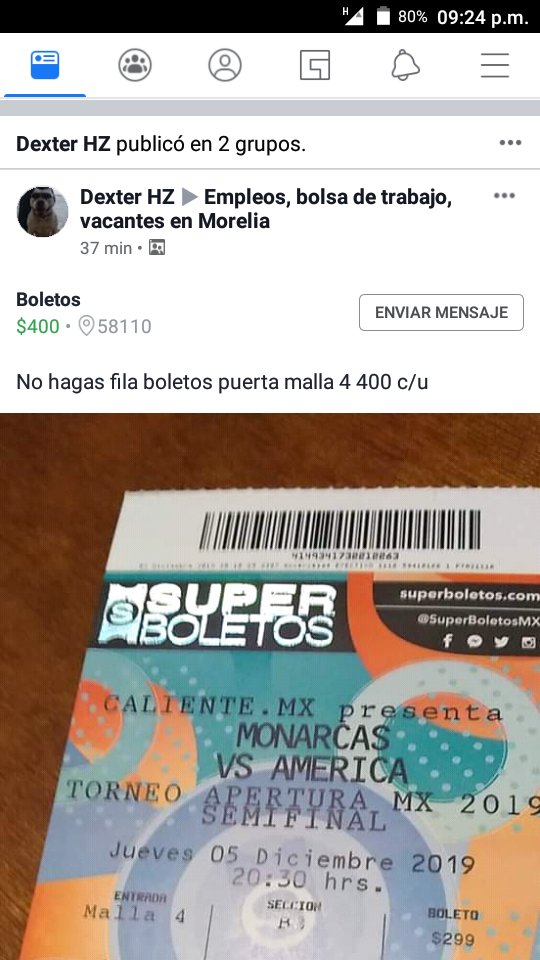Open the Marketplace tab icon
This screenshot has width=540, height=960.
pos(315,65)
